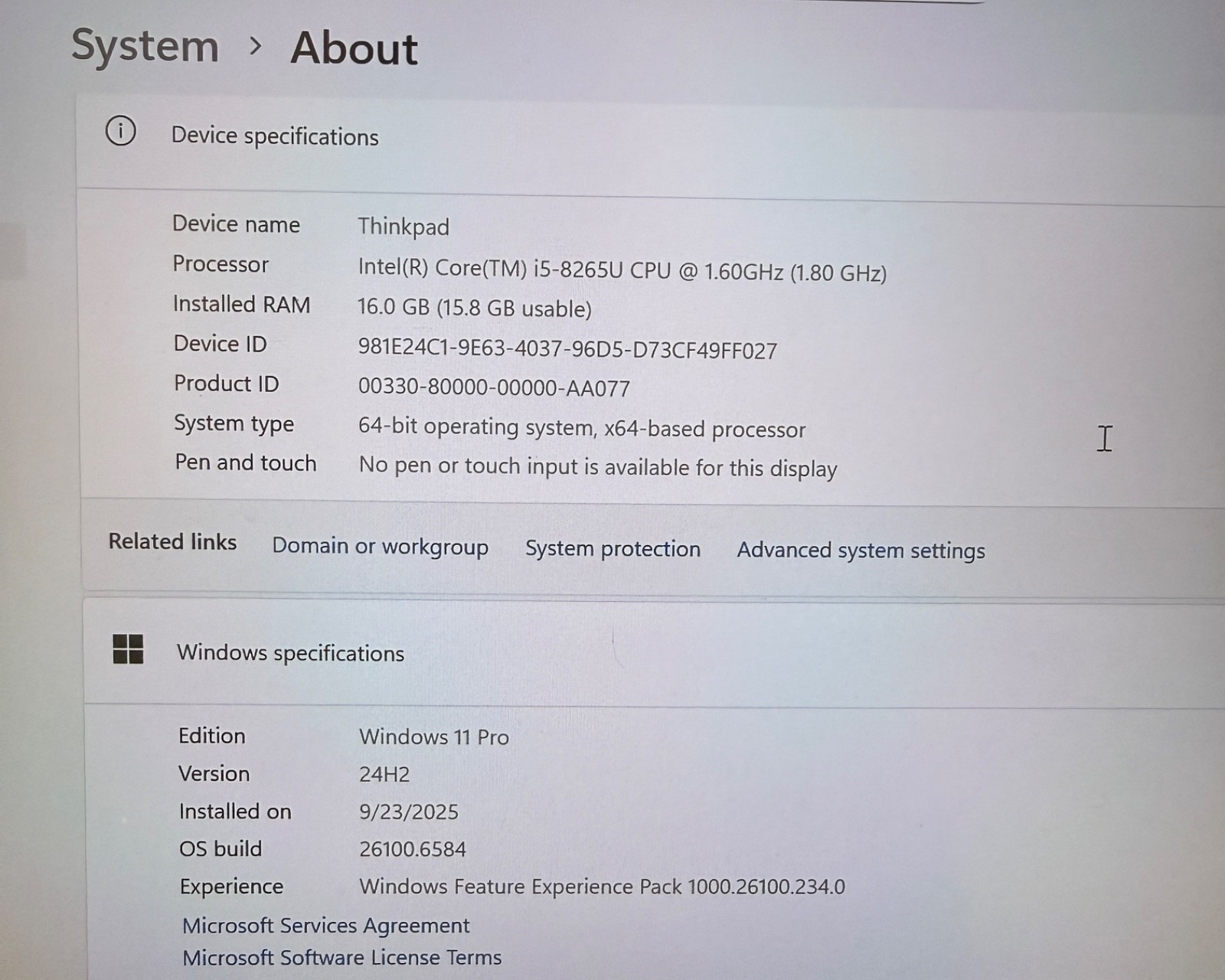Click the Related links label
The height and width of the screenshot is (980, 1225).
tap(173, 542)
